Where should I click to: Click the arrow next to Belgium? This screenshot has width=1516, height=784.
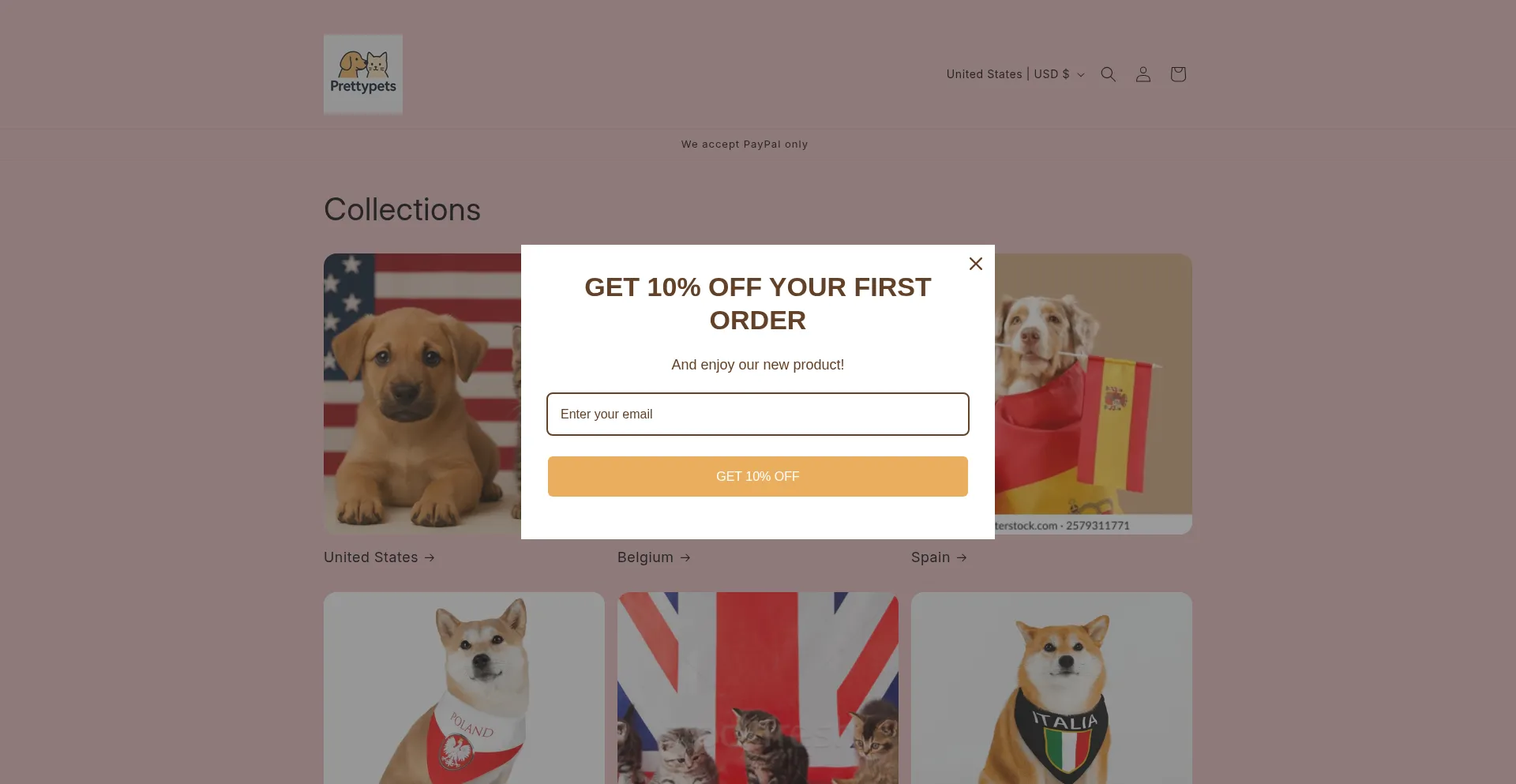685,557
